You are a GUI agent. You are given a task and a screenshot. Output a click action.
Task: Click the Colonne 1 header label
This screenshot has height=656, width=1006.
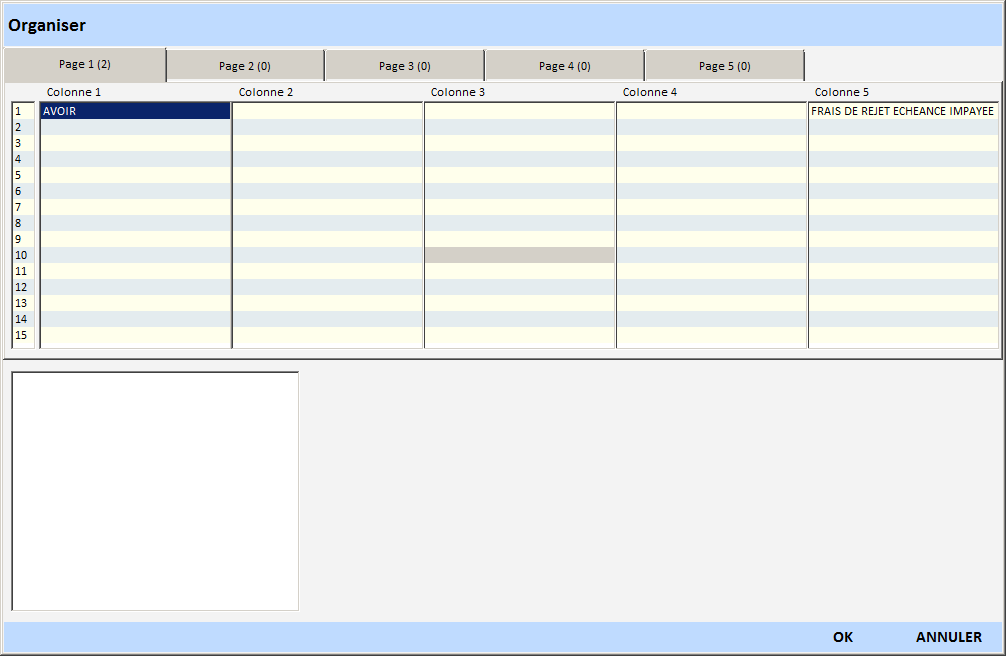[x=74, y=92]
